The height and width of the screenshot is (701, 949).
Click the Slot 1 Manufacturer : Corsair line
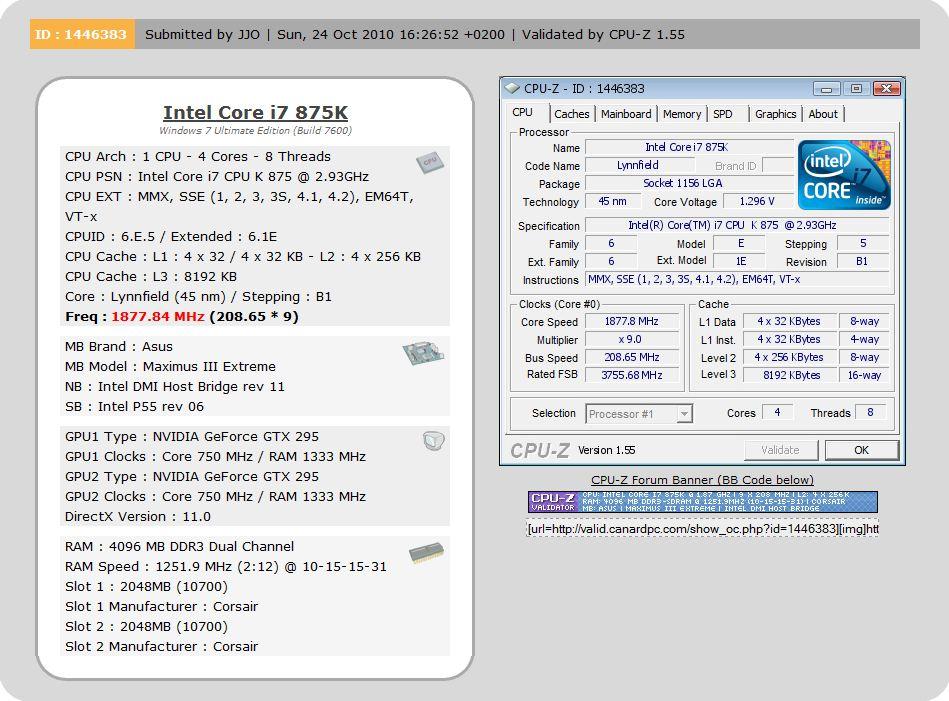click(162, 607)
